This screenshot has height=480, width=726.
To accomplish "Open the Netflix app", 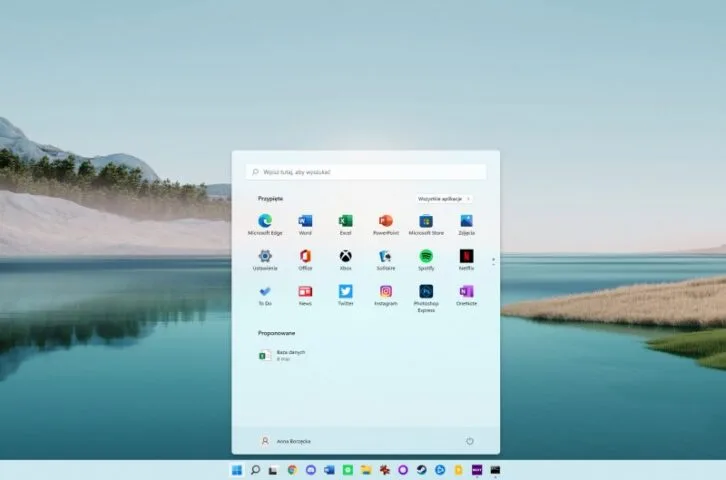I will coord(466,260).
